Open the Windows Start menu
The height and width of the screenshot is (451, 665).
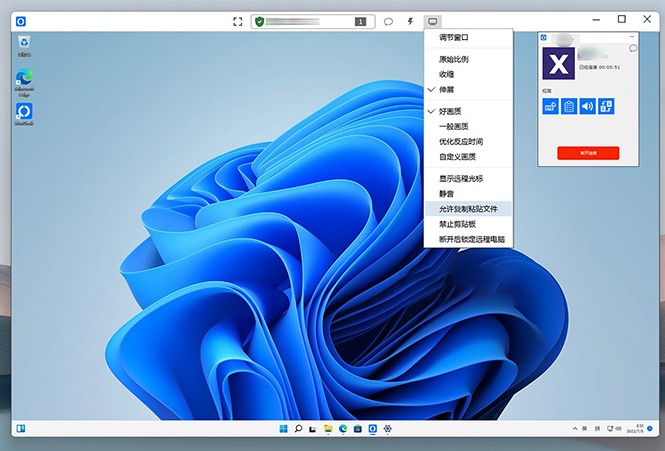pyautogui.click(x=283, y=429)
